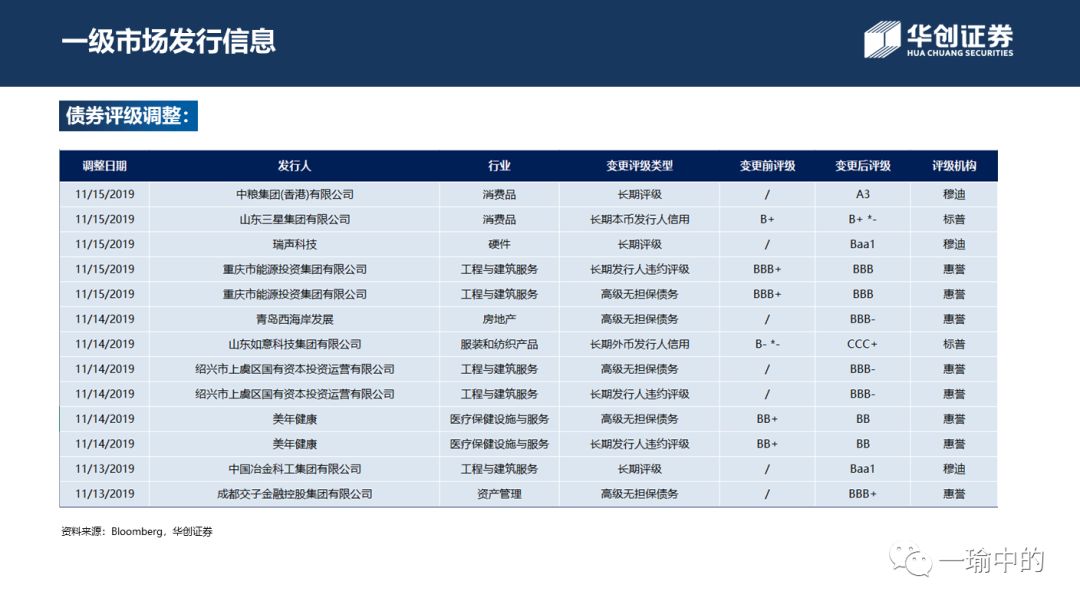Click the 发行人 column header
1080x608 pixels.
point(295,166)
